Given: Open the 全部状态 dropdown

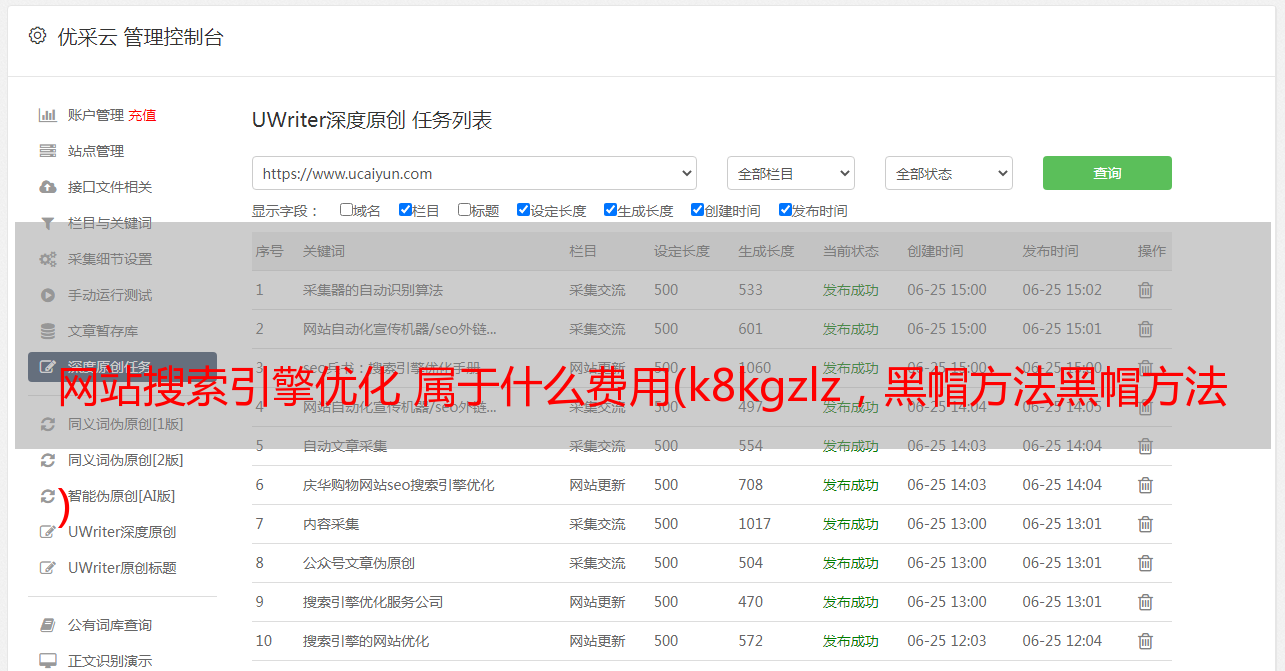Looking at the screenshot, I should click(x=948, y=173).
